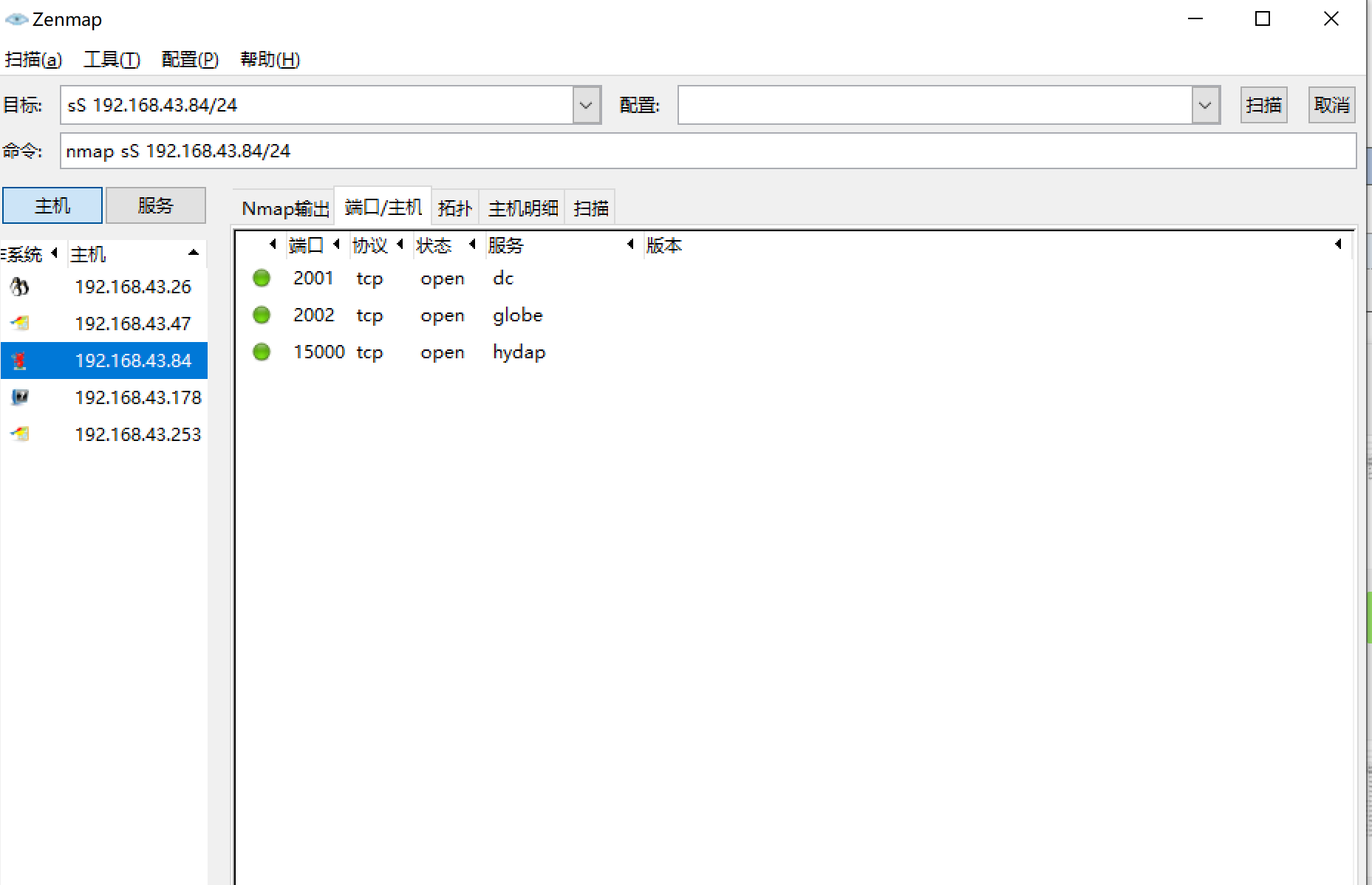The width and height of the screenshot is (1372, 885).
Task: Start the scan with the 扫描 button
Action: click(x=1263, y=105)
